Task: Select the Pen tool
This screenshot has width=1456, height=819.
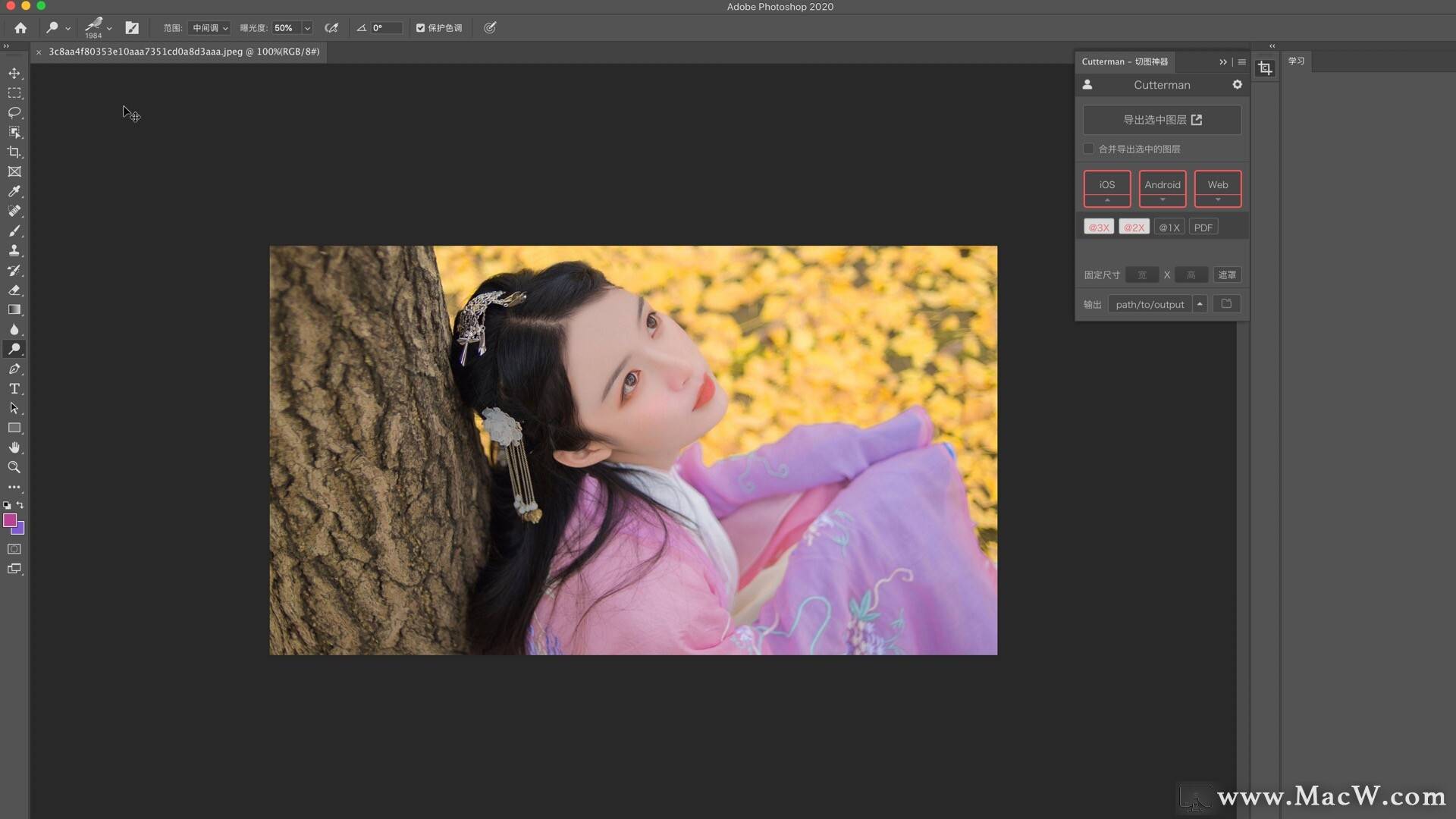Action: click(14, 369)
